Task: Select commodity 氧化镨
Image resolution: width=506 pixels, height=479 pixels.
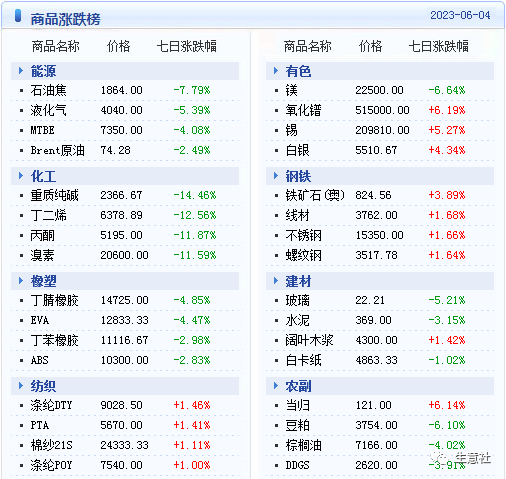Action: pos(303,110)
